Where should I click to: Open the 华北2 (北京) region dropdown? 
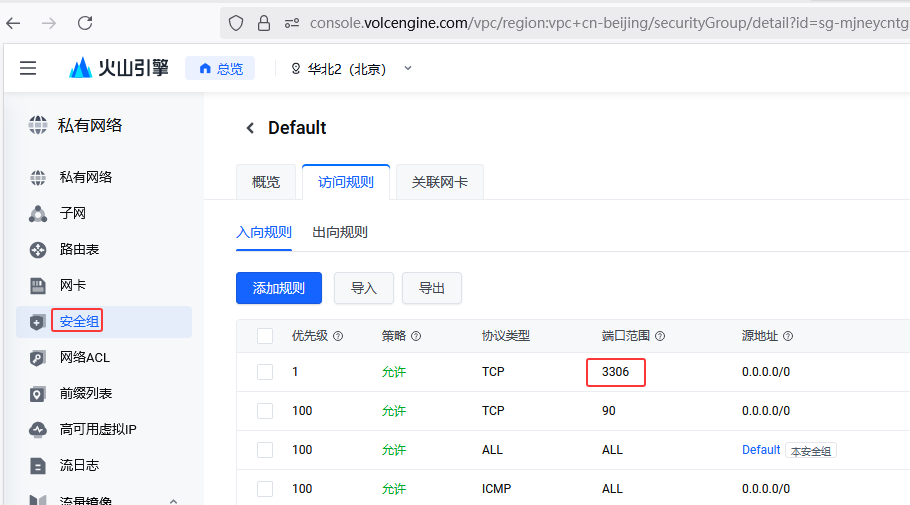point(351,68)
